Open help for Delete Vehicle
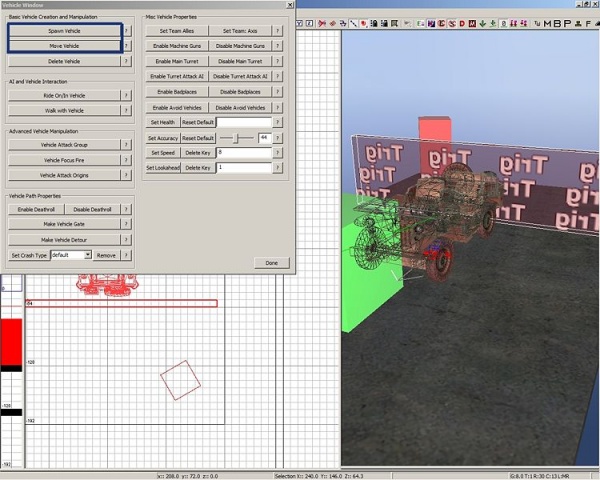Viewport: 600px width, 480px height. point(127,61)
